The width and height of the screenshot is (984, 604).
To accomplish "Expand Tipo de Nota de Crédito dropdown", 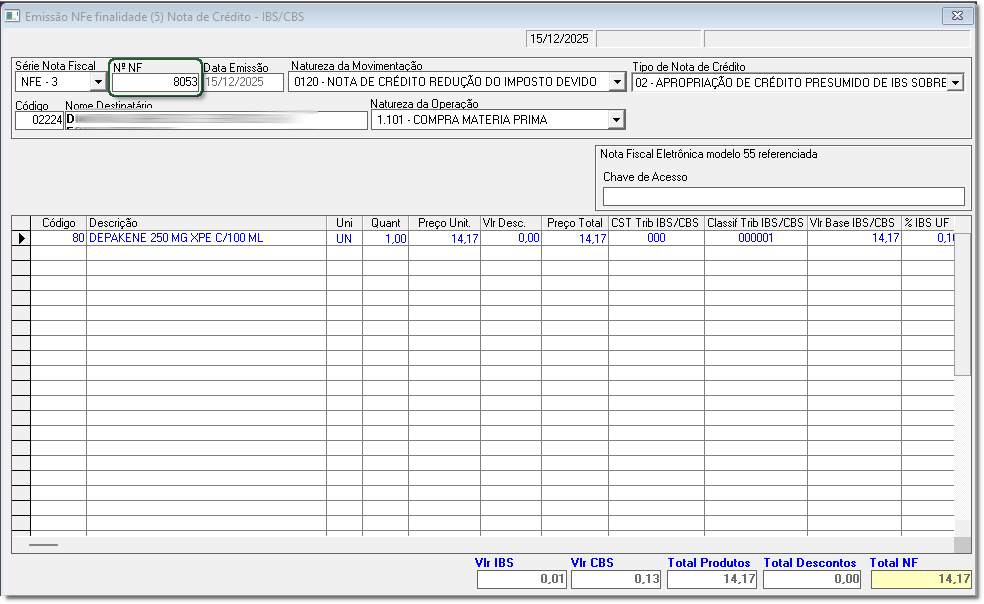I will click(955, 82).
